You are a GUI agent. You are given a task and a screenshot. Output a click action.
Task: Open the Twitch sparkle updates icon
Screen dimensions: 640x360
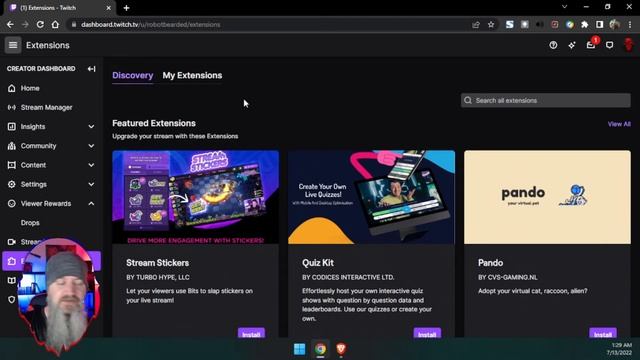(x=572, y=45)
